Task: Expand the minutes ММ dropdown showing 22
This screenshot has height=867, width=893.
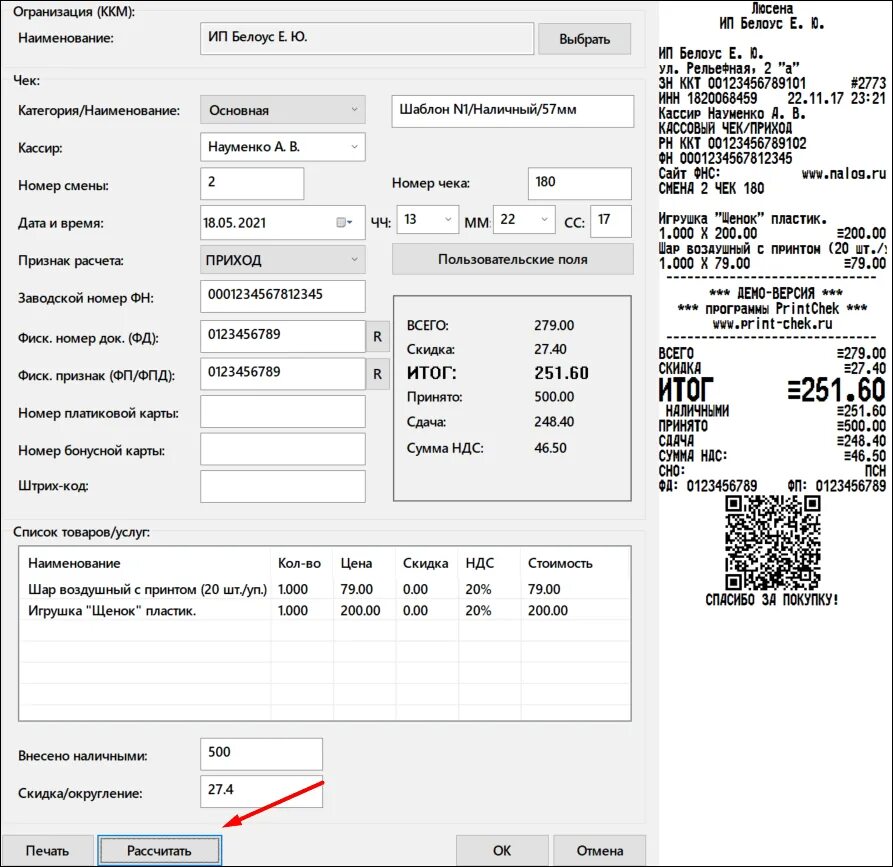Action: tap(525, 220)
